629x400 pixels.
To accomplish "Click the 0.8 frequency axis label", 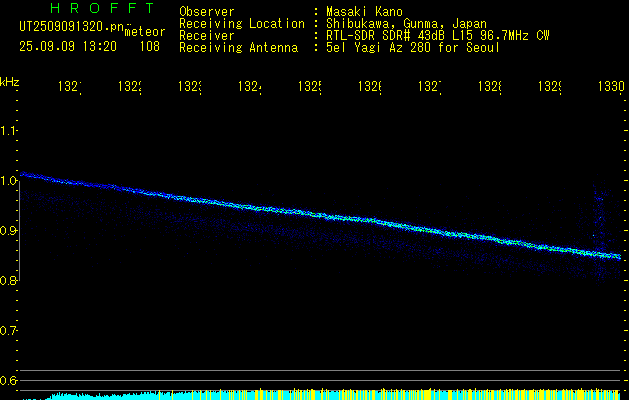I will 9,281.
